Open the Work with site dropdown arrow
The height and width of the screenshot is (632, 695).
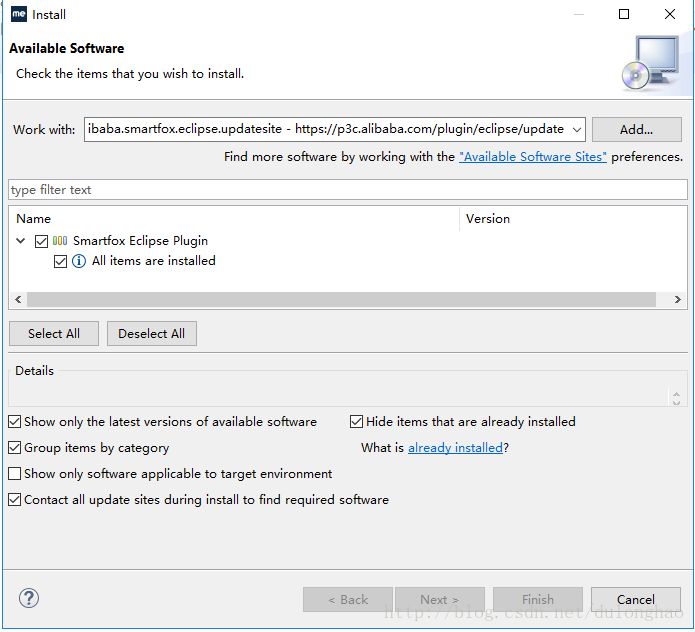coord(577,130)
